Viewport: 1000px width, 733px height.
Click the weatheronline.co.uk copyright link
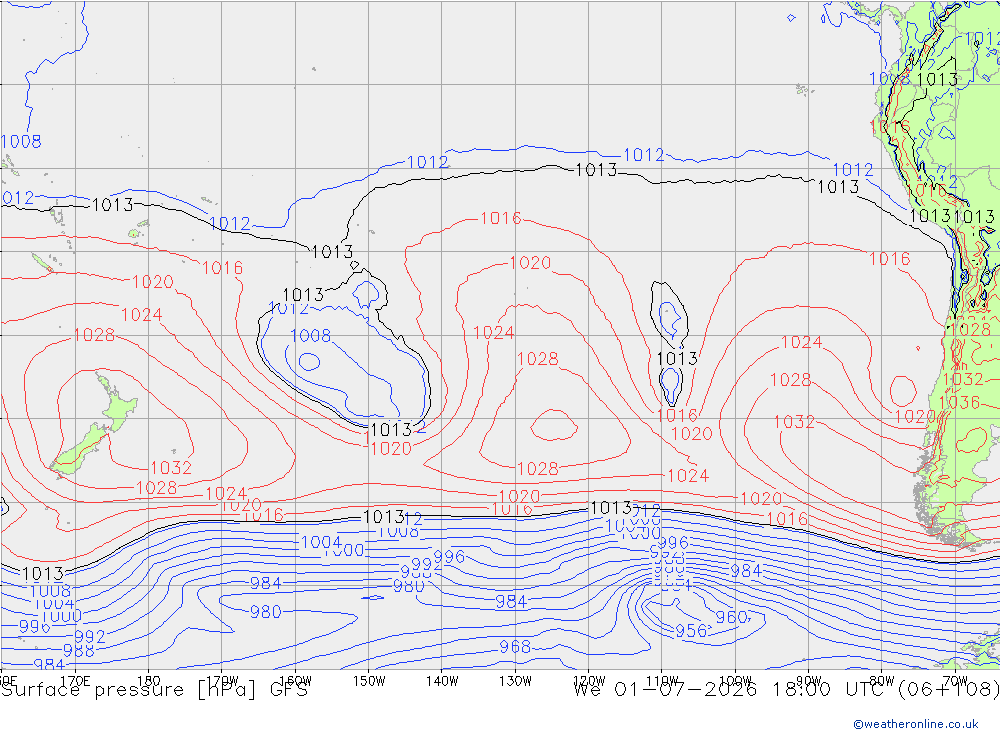(915, 724)
